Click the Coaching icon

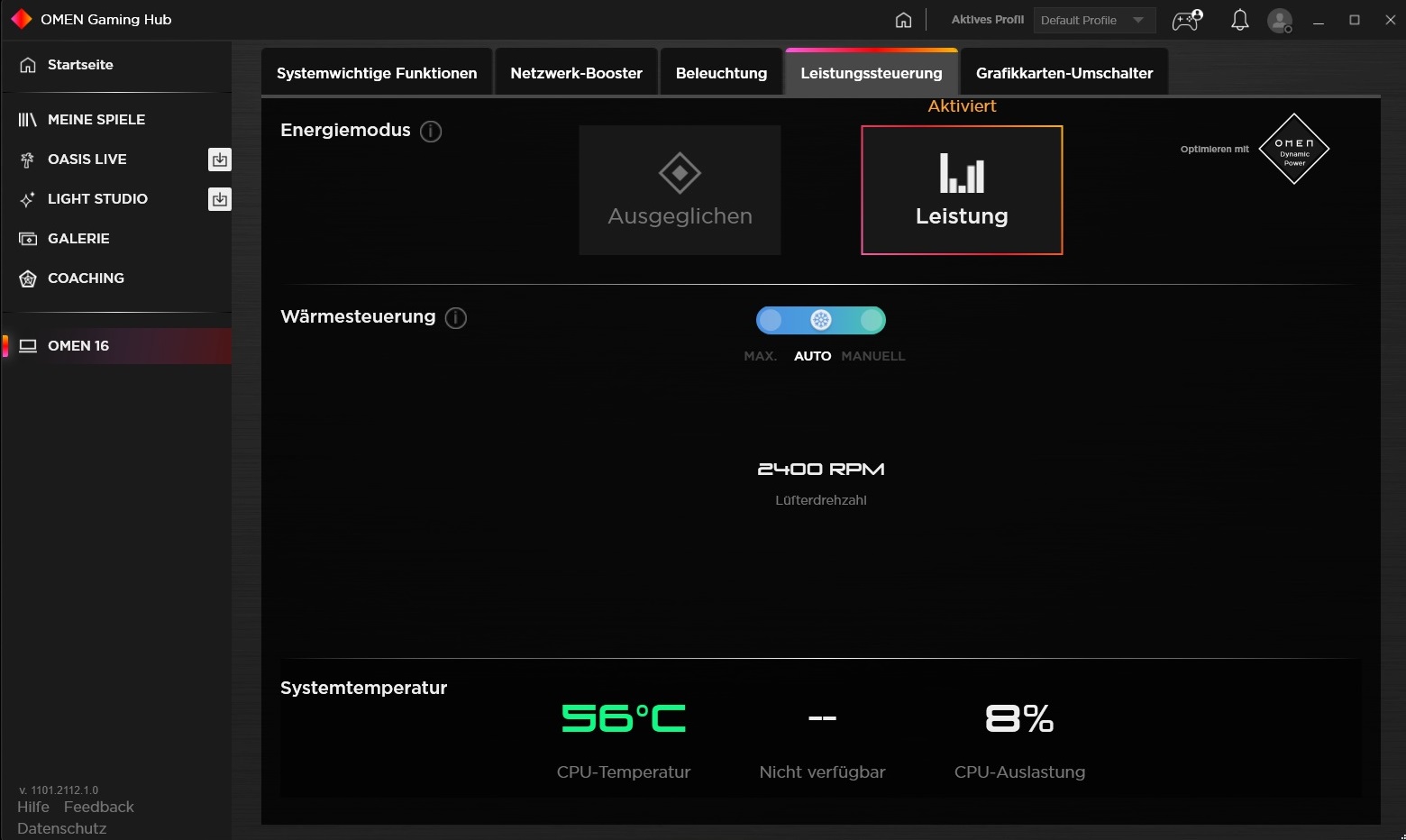click(28, 278)
